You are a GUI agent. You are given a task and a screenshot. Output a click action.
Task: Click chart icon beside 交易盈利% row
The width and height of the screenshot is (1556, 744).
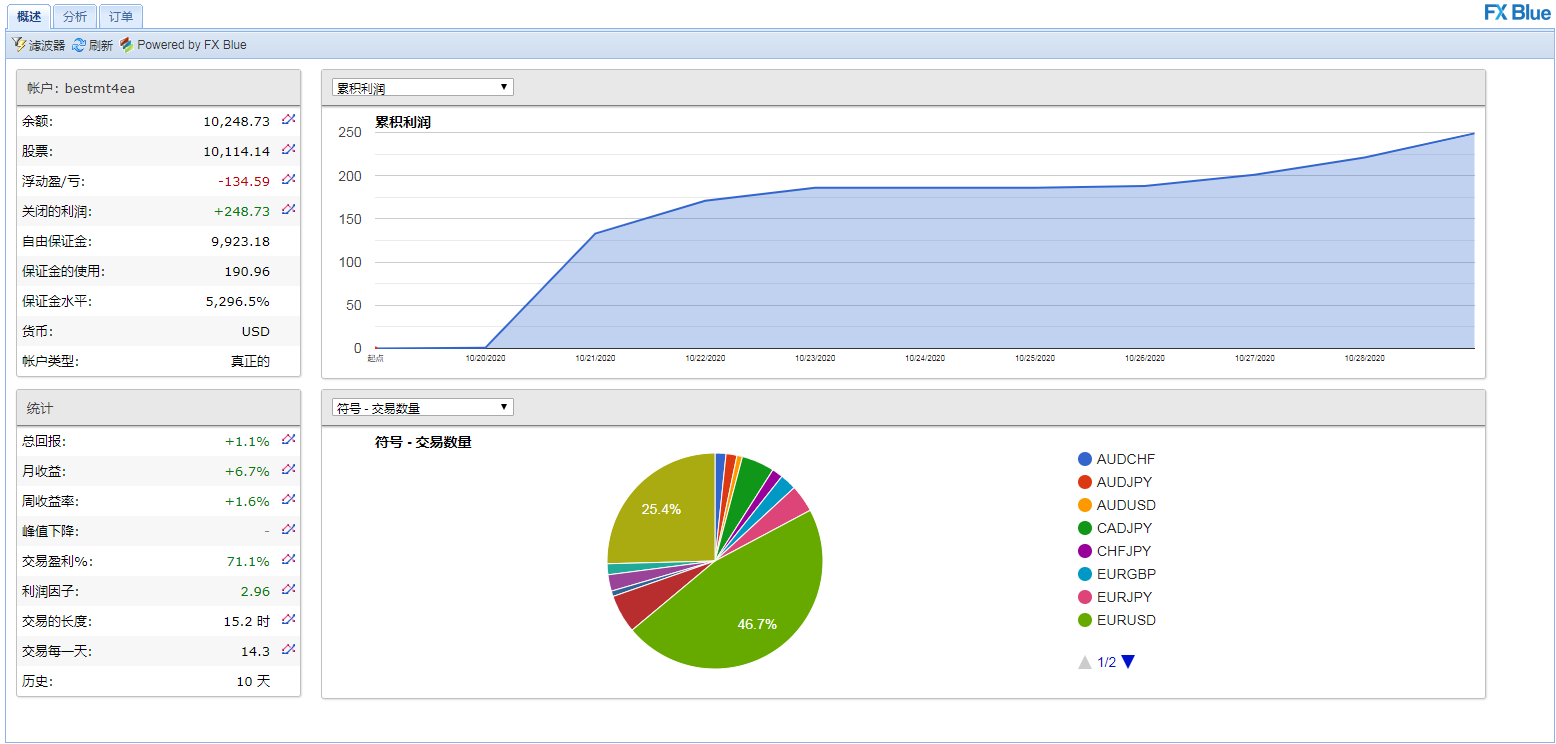[x=288, y=560]
